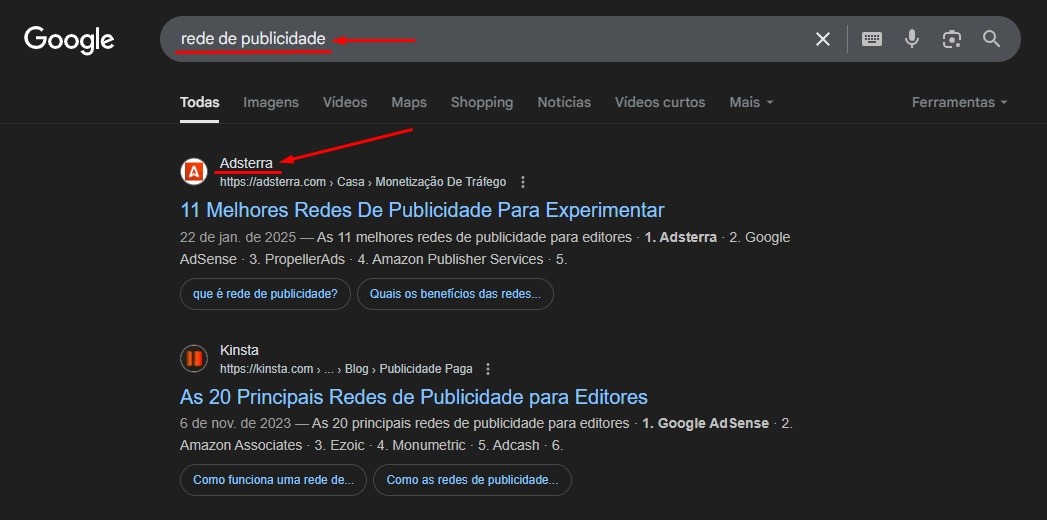
Task: Open the Shopping tab
Action: pos(482,103)
